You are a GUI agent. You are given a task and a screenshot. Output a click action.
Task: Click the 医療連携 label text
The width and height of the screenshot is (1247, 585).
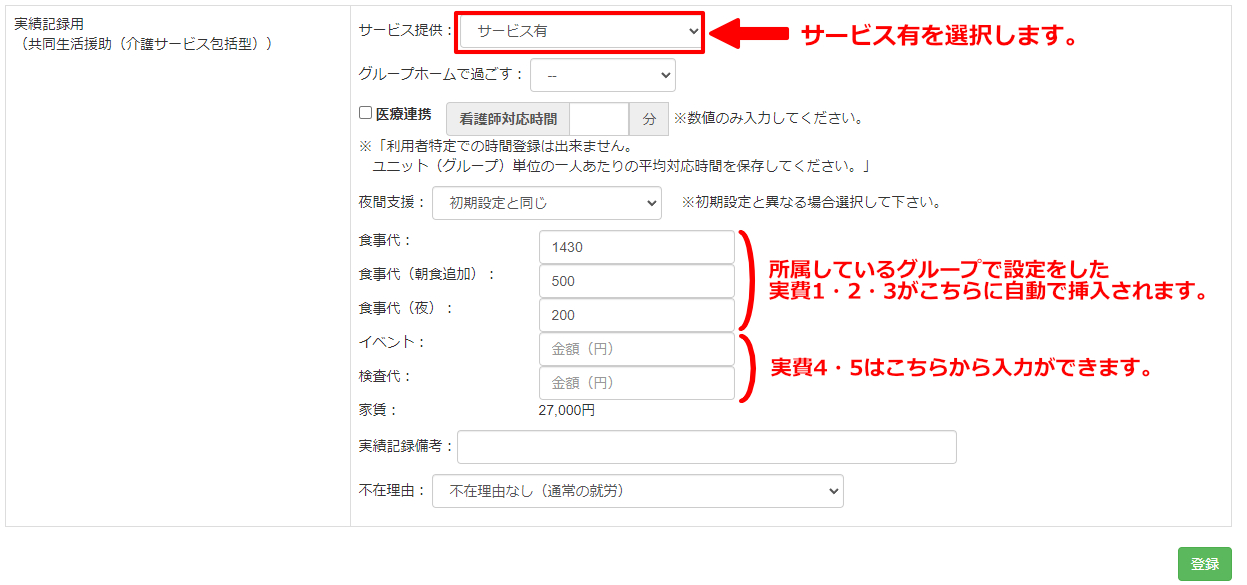tap(404, 114)
